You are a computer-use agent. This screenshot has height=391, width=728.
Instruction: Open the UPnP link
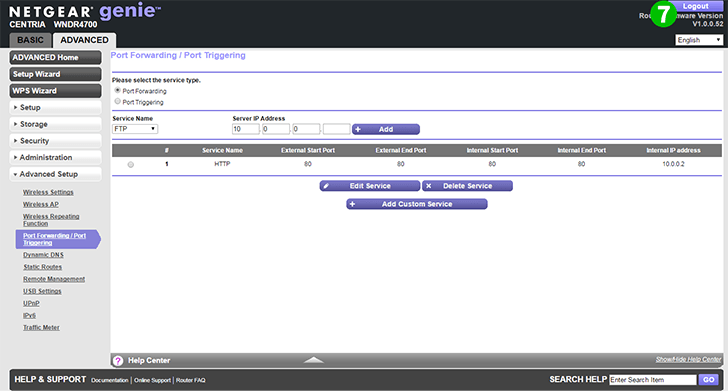pos(31,303)
